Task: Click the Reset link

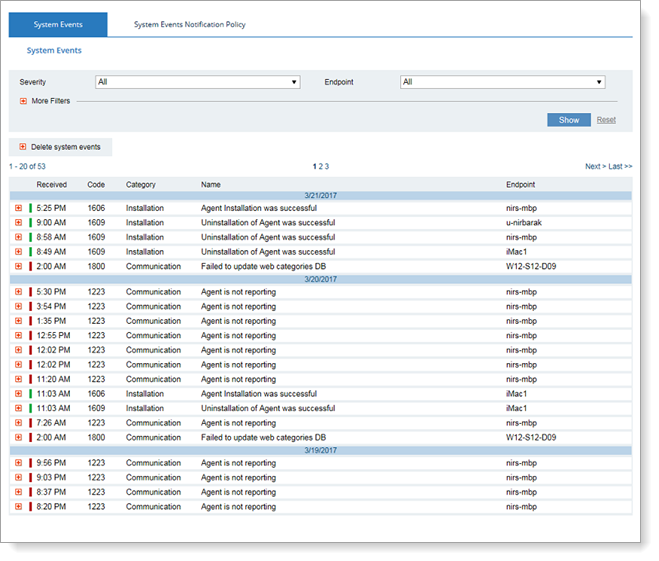Action: 606,120
